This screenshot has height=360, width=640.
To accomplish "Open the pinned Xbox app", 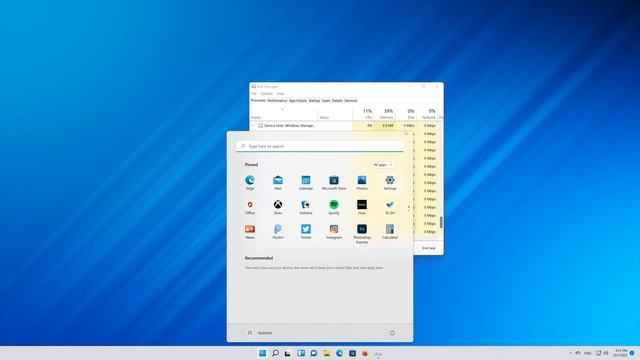I will (278, 207).
